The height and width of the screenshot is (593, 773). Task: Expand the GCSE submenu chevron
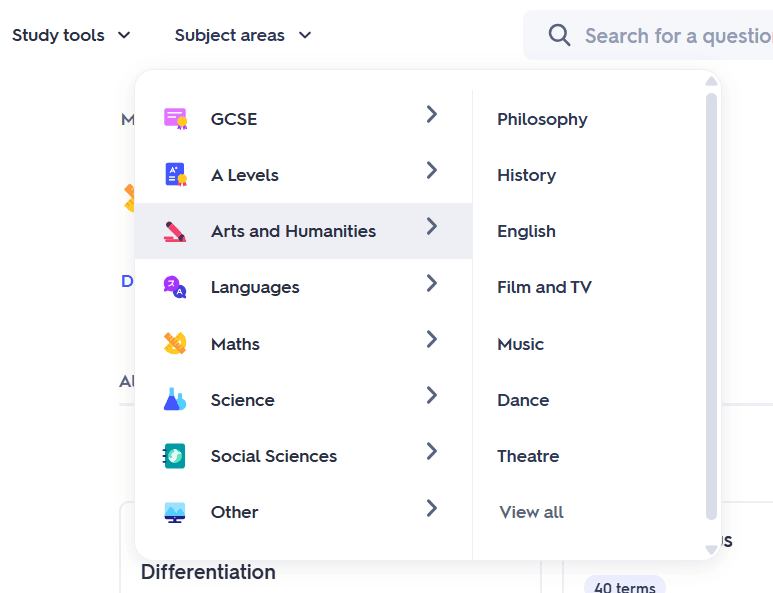(432, 114)
